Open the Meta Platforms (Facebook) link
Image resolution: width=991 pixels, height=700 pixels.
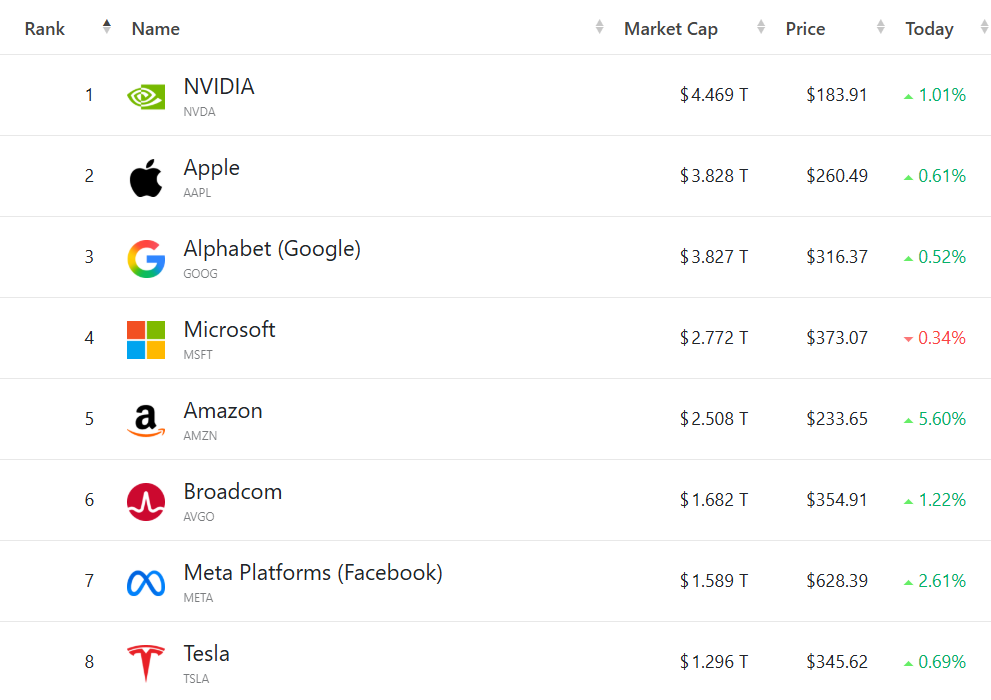(x=313, y=573)
